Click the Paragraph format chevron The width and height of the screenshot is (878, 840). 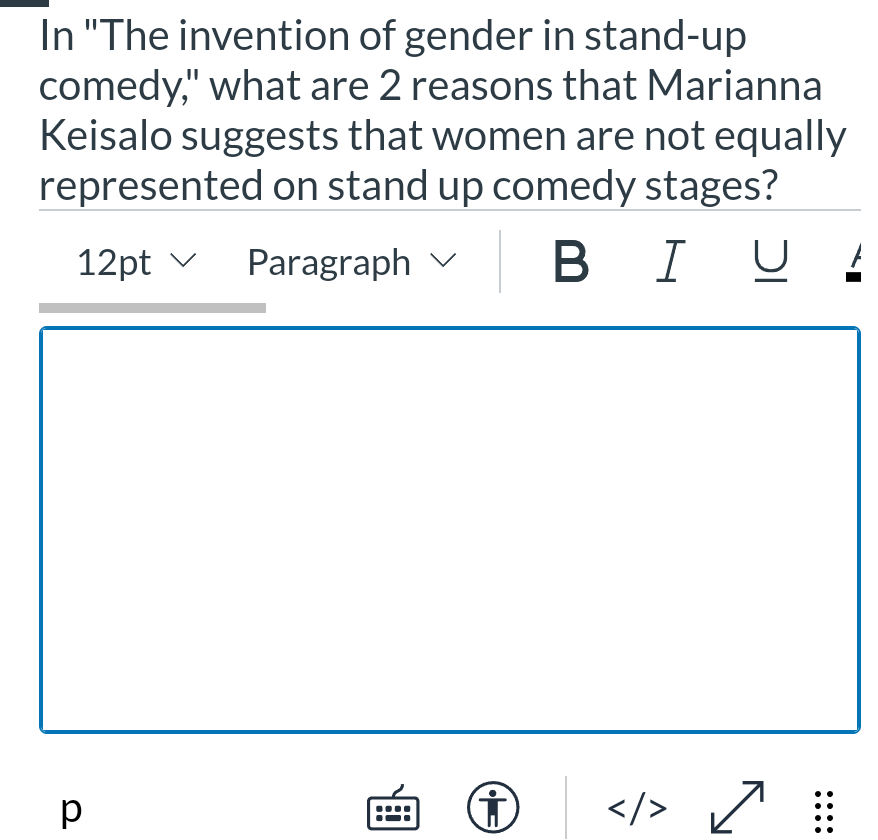pyautogui.click(x=441, y=261)
